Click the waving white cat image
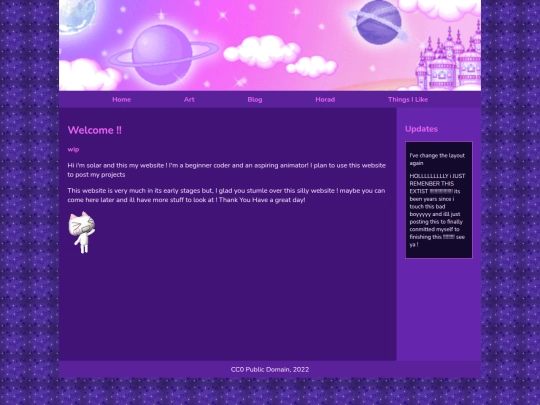The width and height of the screenshot is (540, 405). tap(82, 232)
